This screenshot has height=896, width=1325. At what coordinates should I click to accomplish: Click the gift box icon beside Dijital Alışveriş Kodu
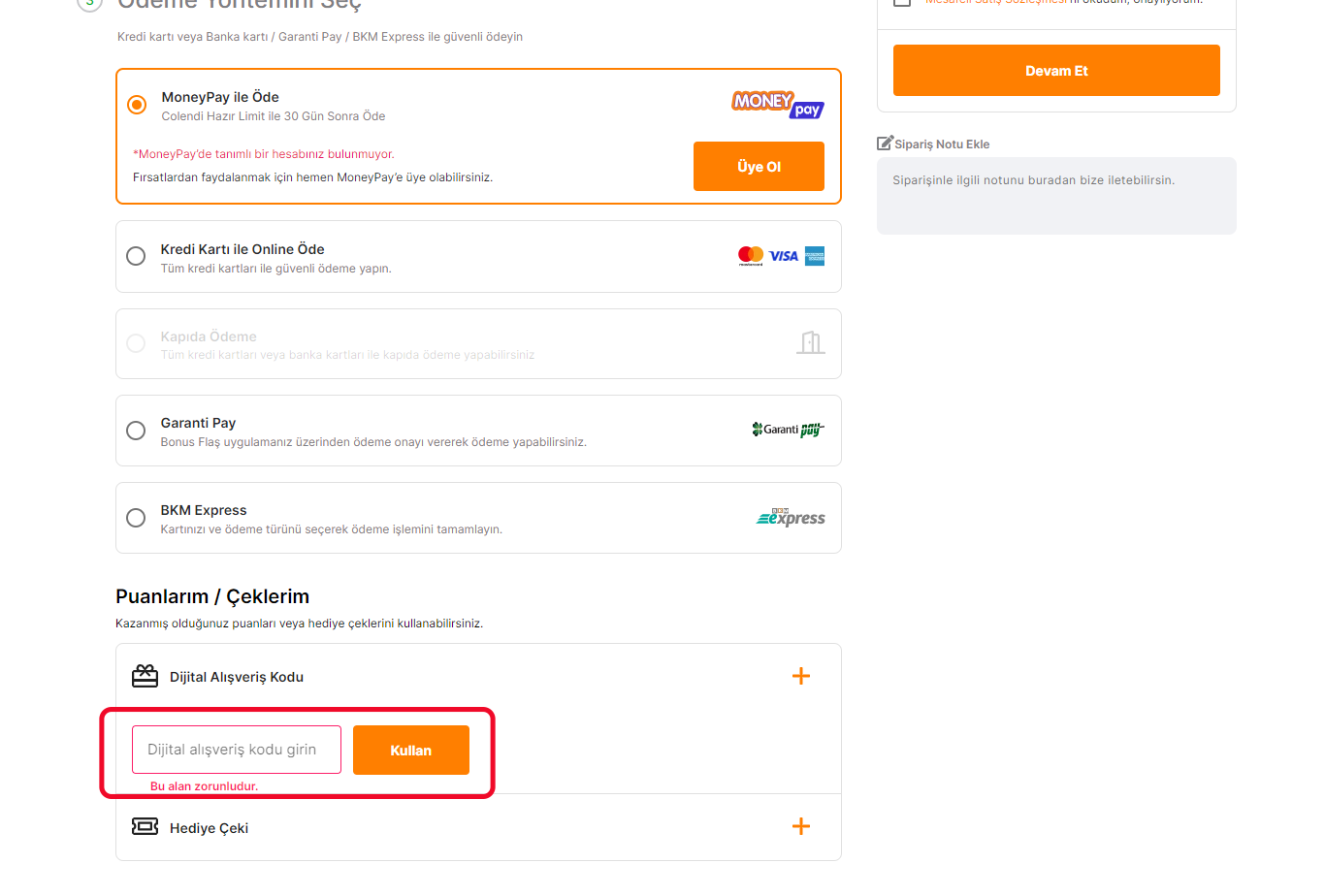coord(145,676)
